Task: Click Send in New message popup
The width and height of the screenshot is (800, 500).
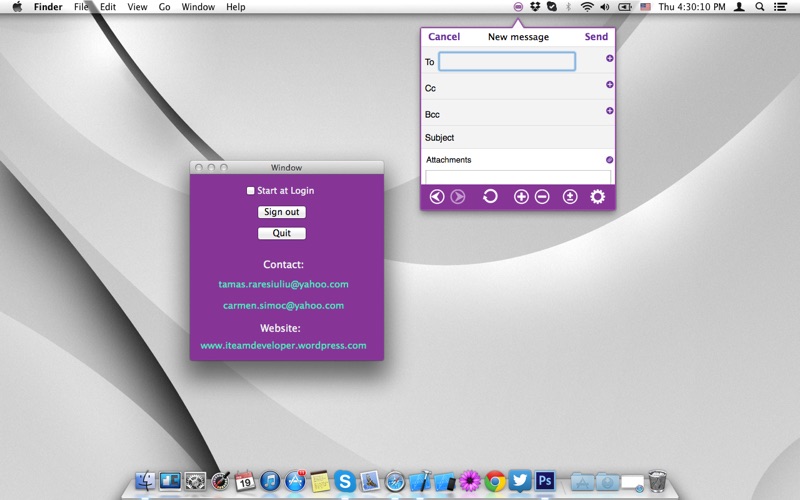Action: tap(596, 37)
